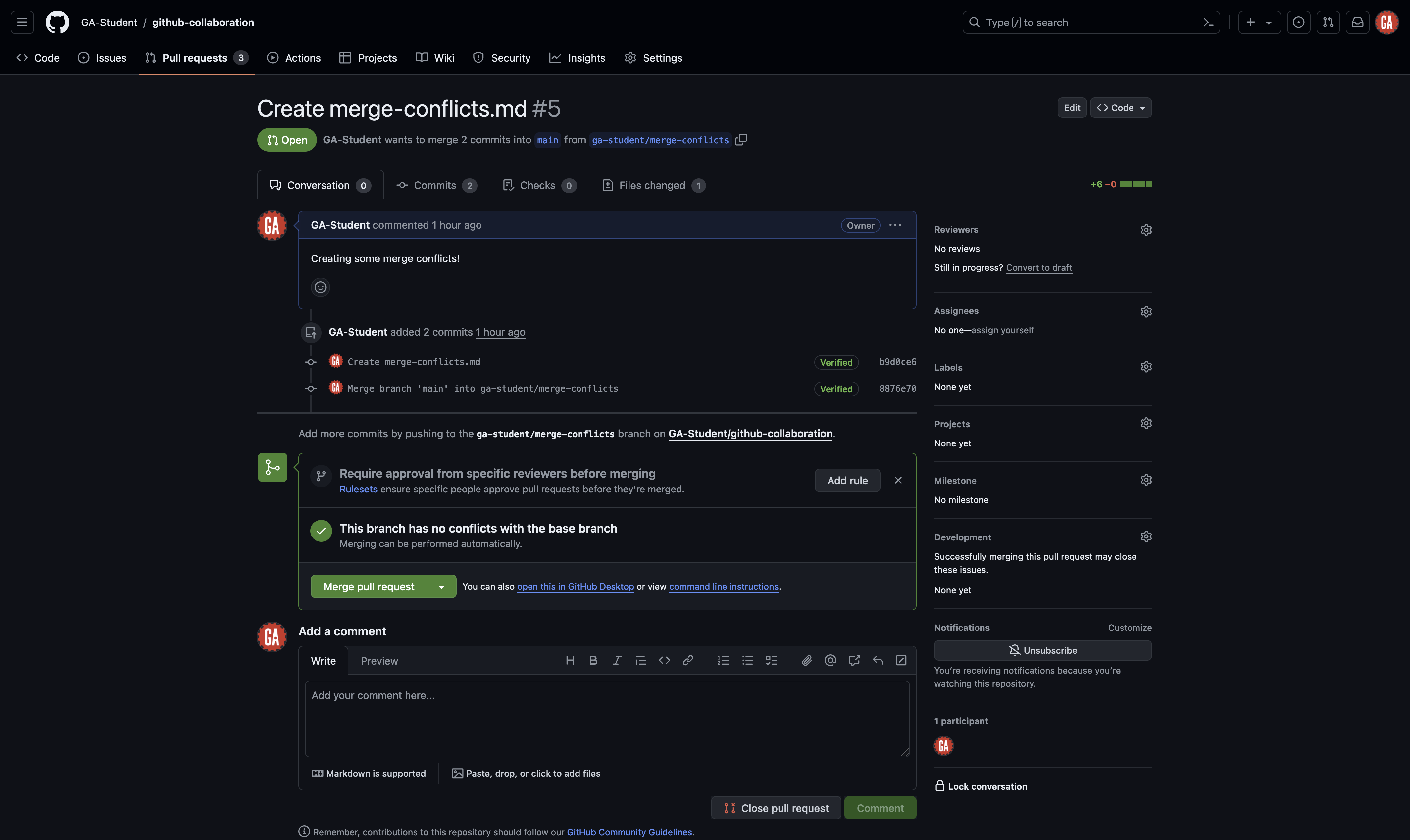The image size is (1410, 840).
Task: Switch to the Files changed tab
Action: [x=652, y=185]
